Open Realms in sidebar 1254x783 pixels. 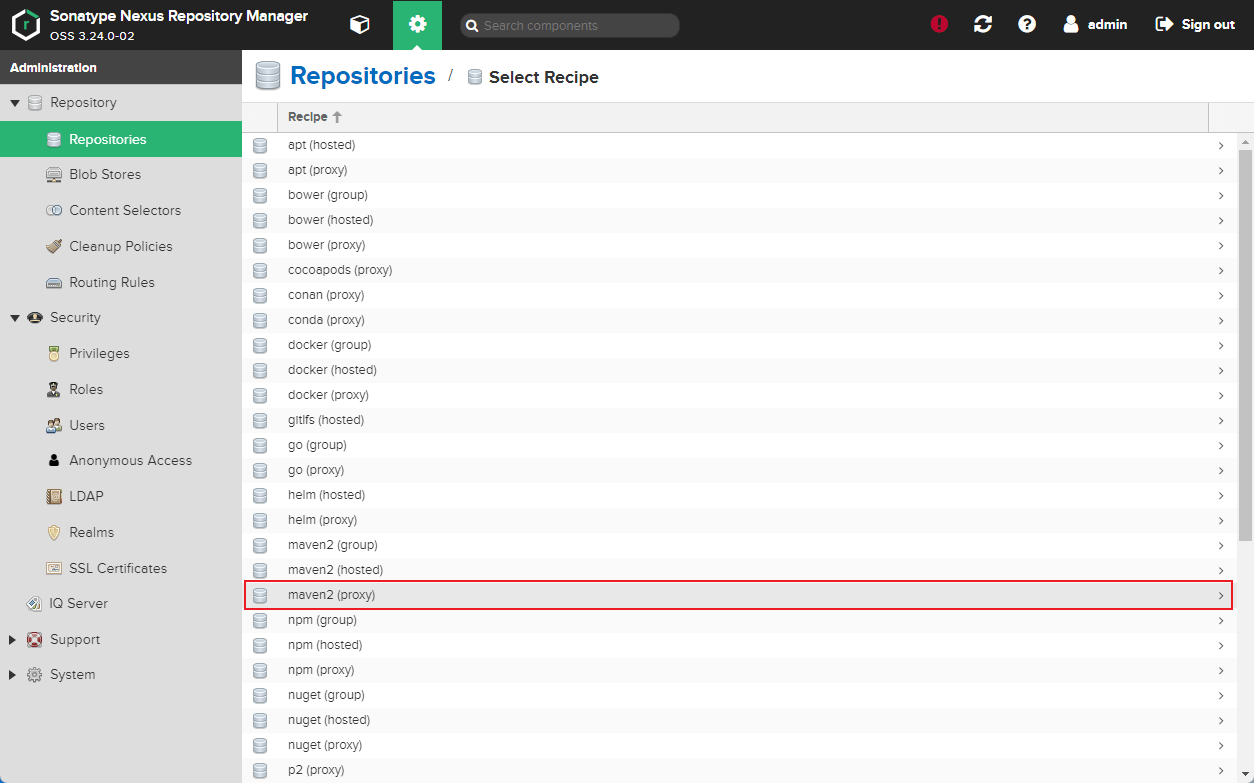[121, 532]
